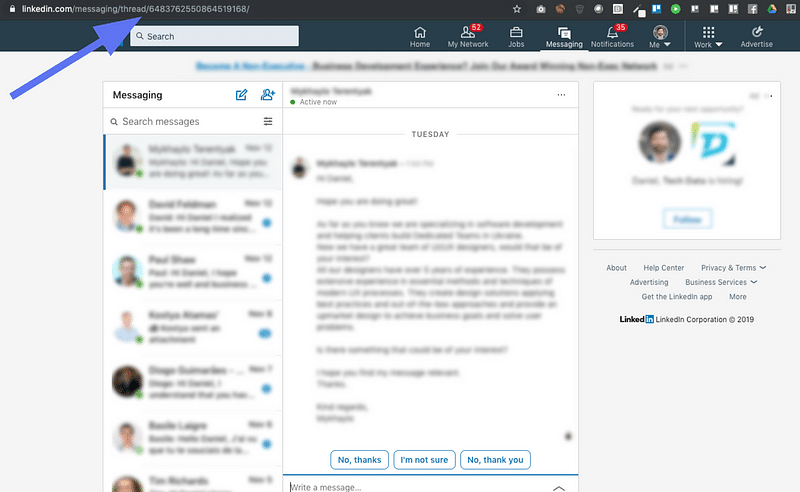
Task: Click the lock site-info icon
Action: pyautogui.click(x=12, y=9)
